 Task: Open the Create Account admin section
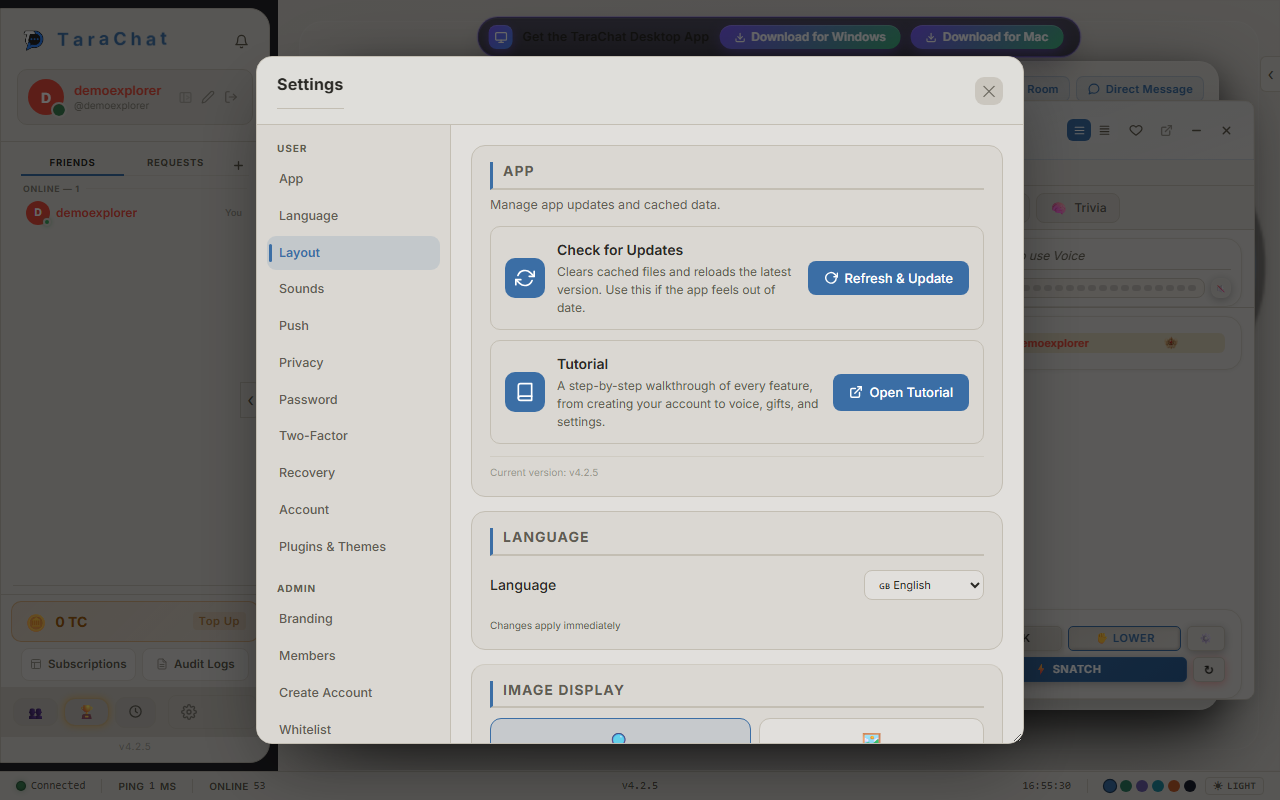354,693
